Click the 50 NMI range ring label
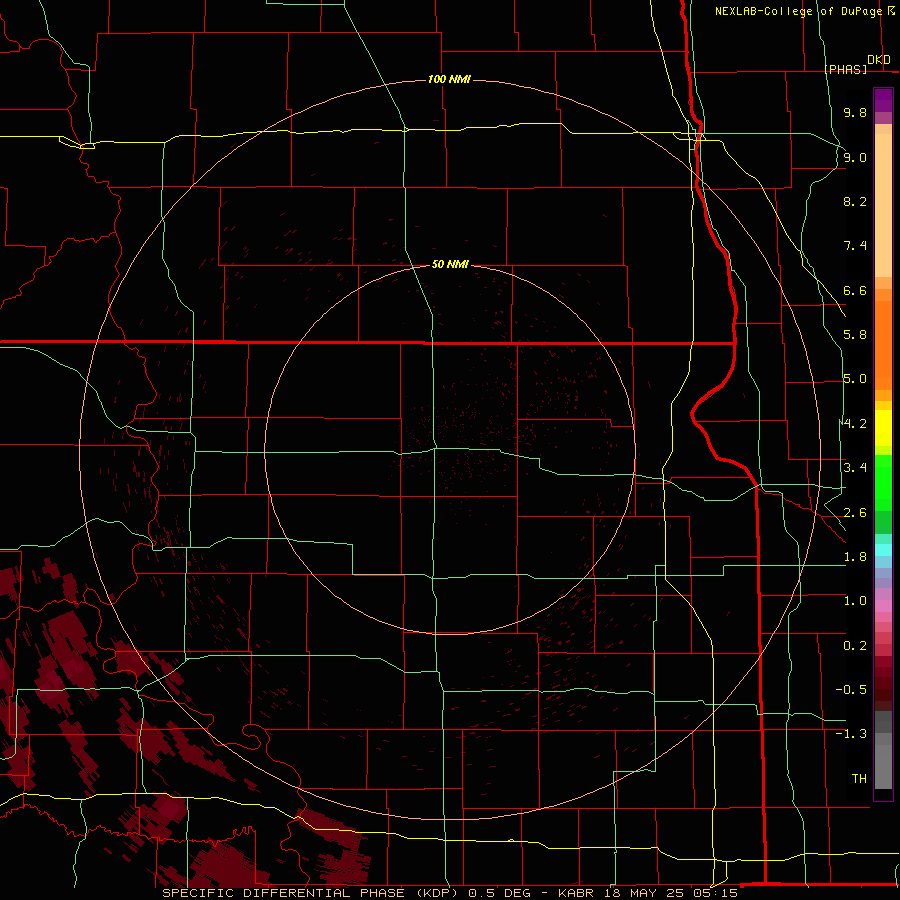Image resolution: width=900 pixels, height=900 pixels. tap(450, 264)
